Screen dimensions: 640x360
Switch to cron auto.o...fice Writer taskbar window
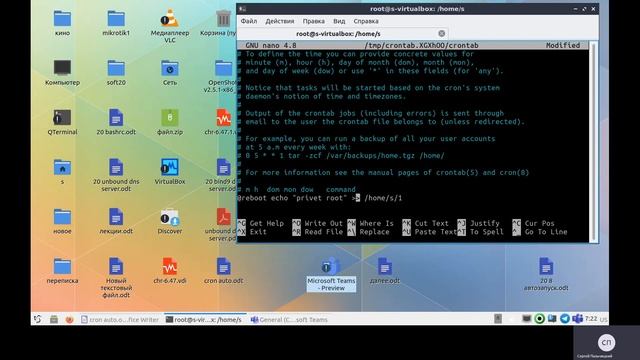pyautogui.click(x=120, y=320)
